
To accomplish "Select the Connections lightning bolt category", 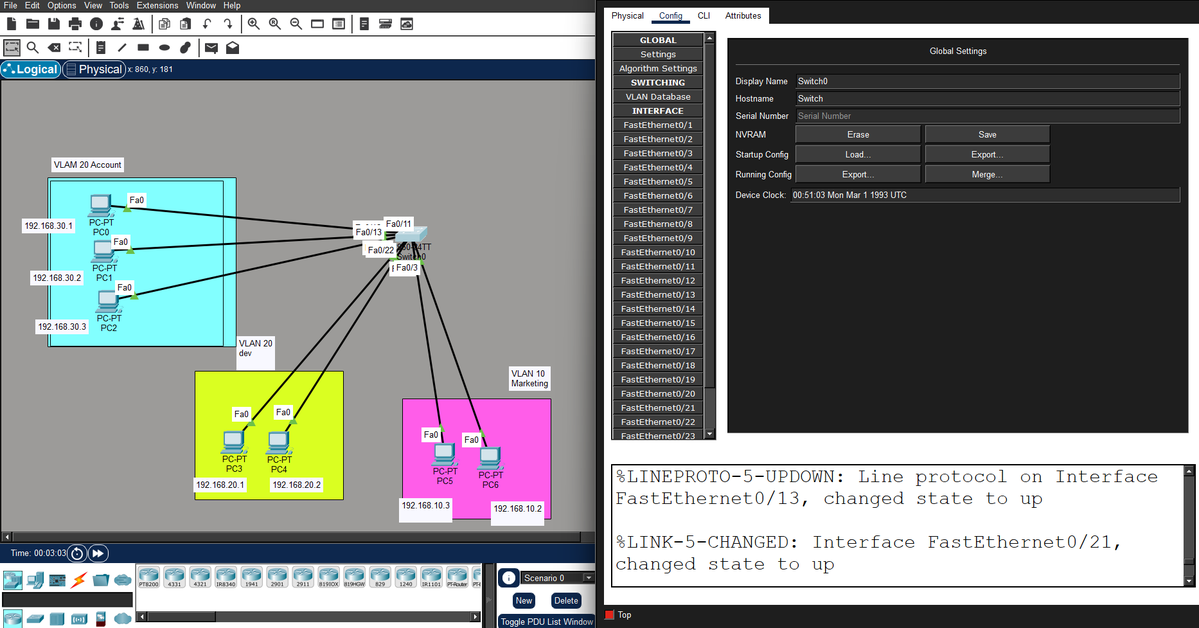I will coord(79,580).
